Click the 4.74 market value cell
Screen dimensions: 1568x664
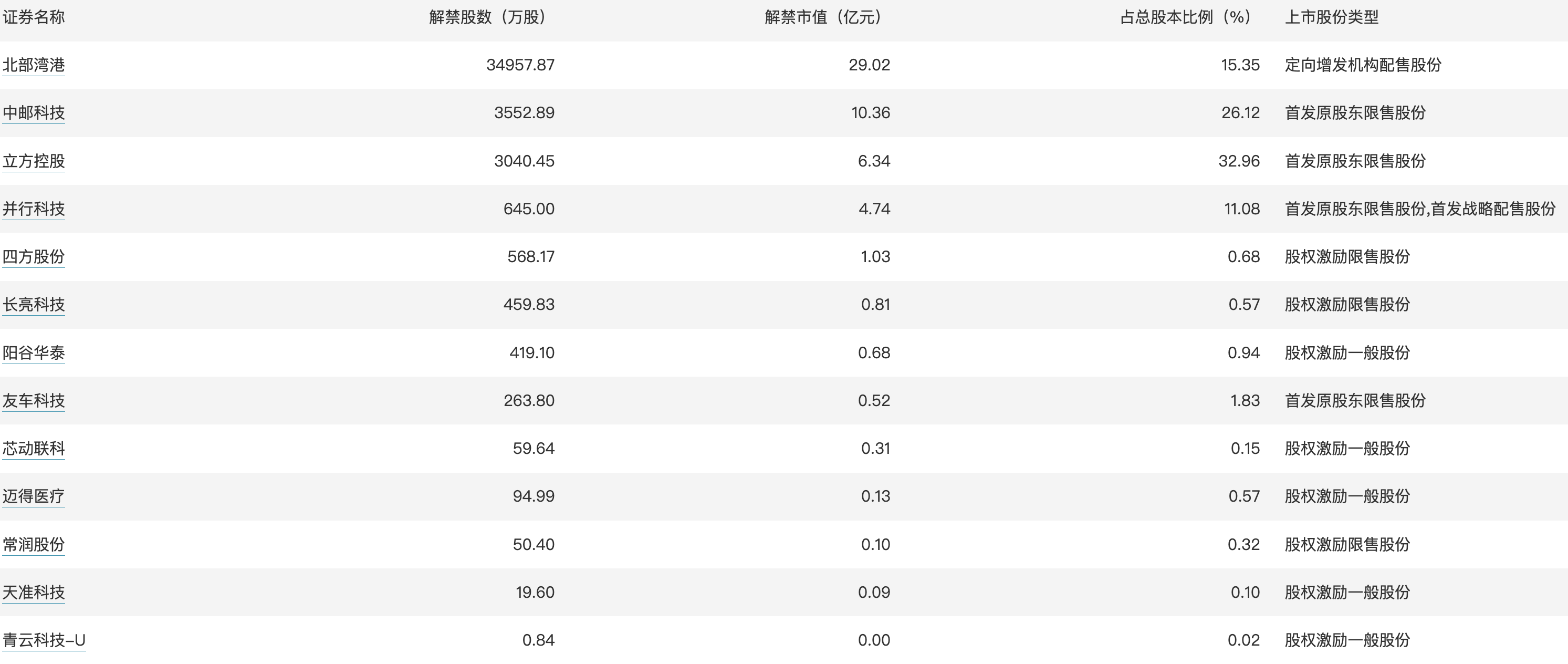tap(875, 209)
